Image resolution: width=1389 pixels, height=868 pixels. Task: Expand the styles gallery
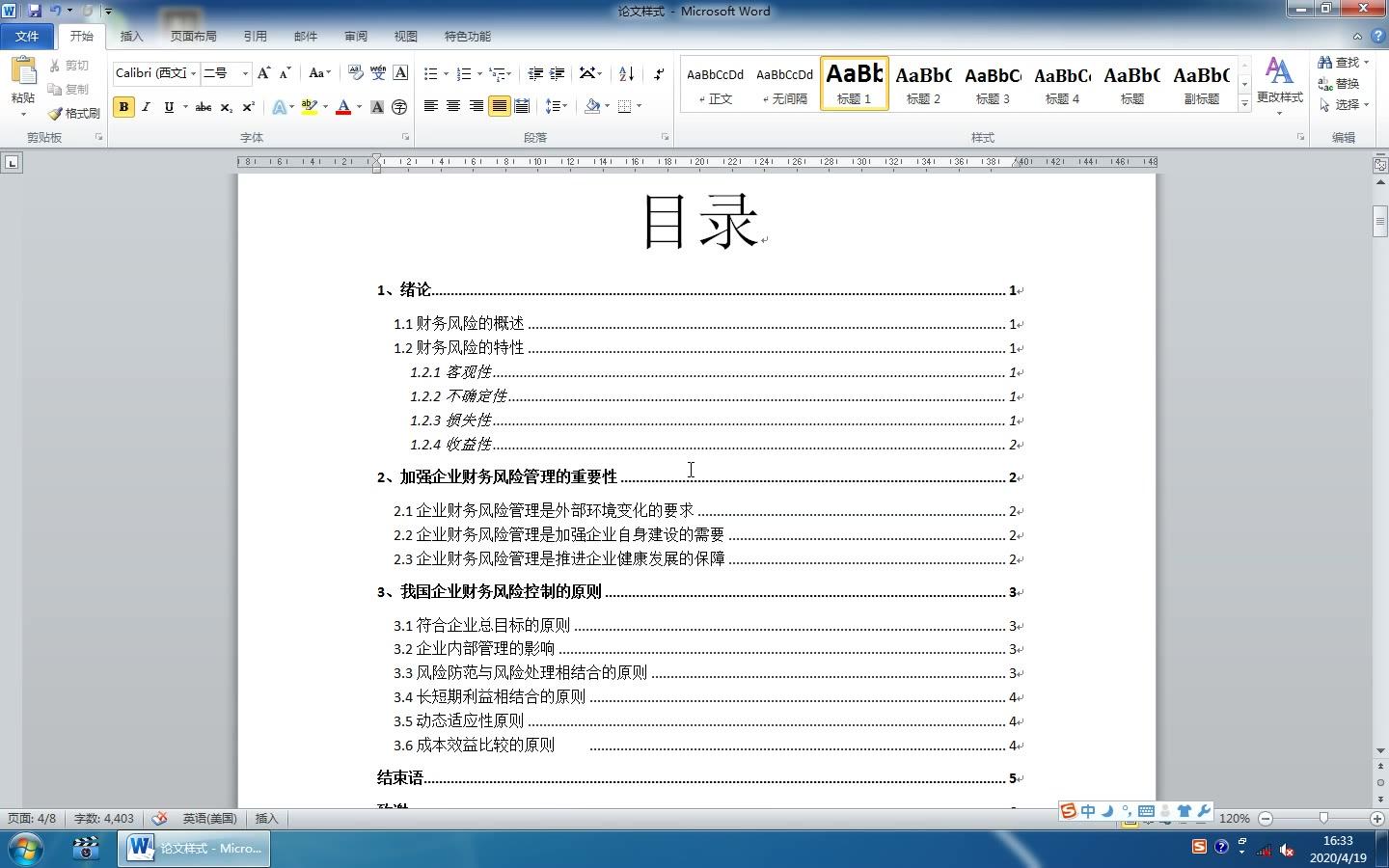coord(1244,103)
